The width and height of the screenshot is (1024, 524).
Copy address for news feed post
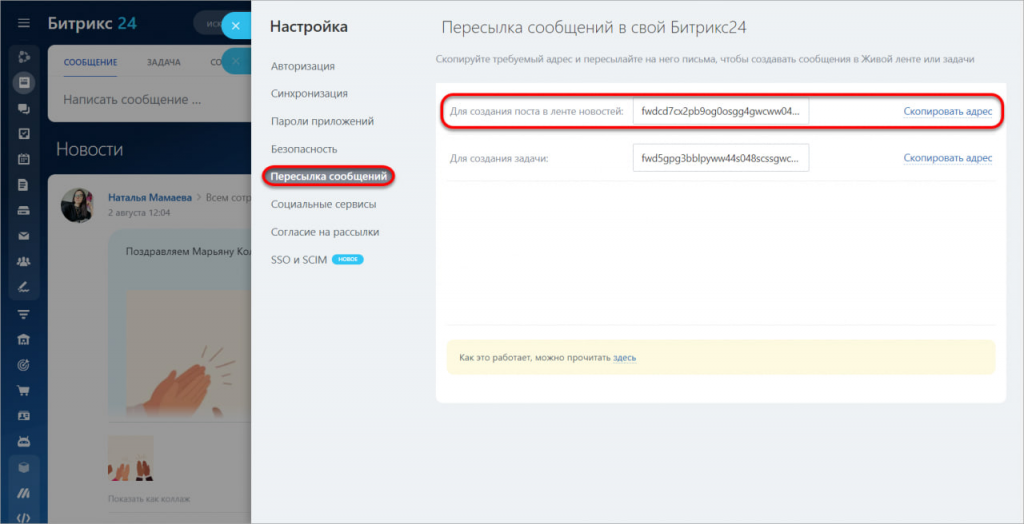coord(948,112)
